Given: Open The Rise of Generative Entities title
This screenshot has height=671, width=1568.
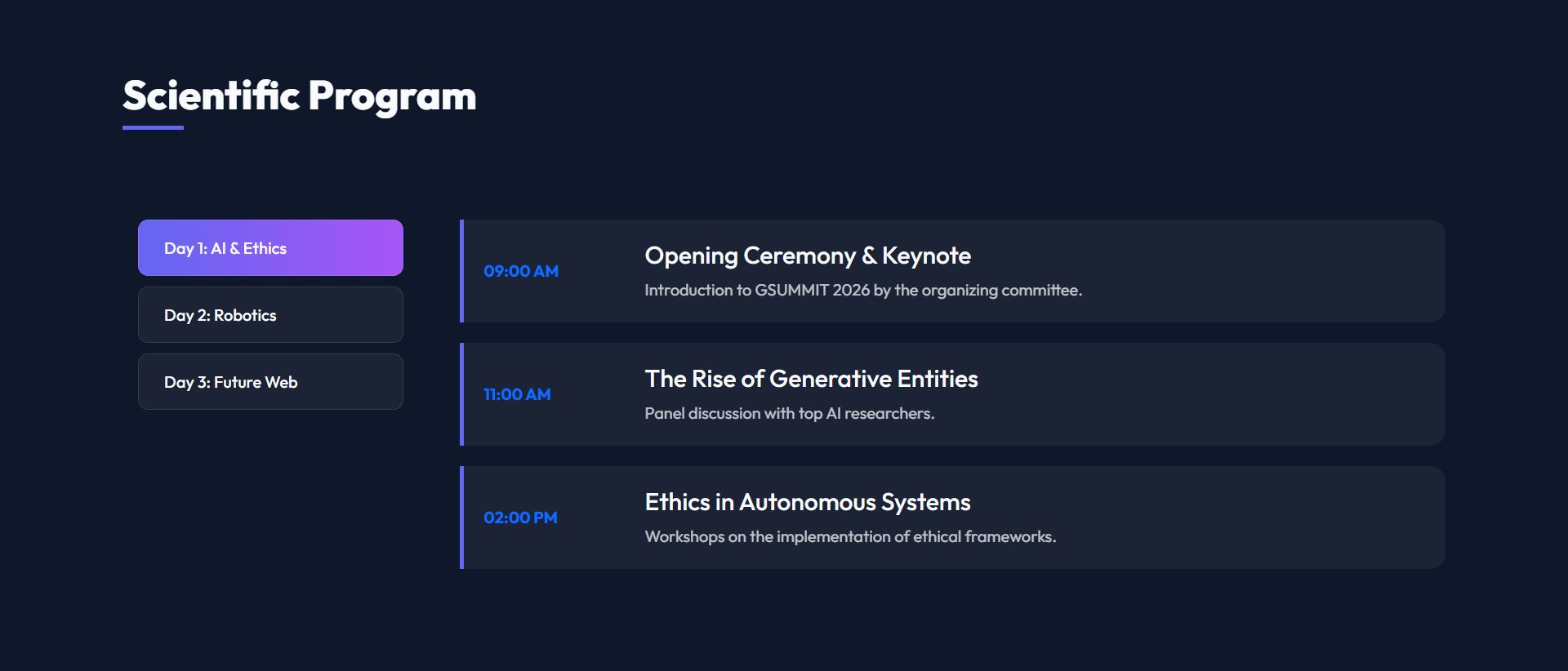Looking at the screenshot, I should [x=811, y=379].
